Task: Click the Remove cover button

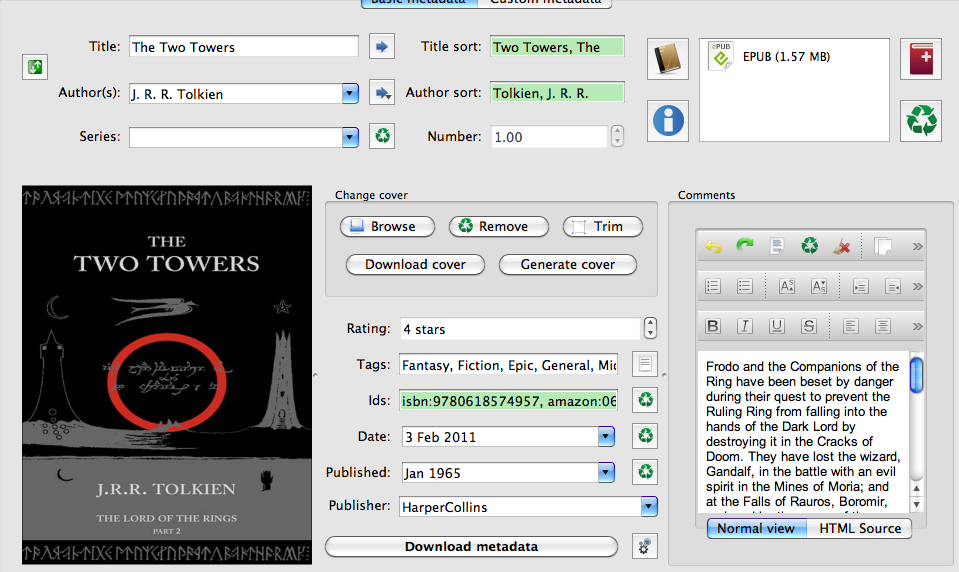Action: [498, 226]
